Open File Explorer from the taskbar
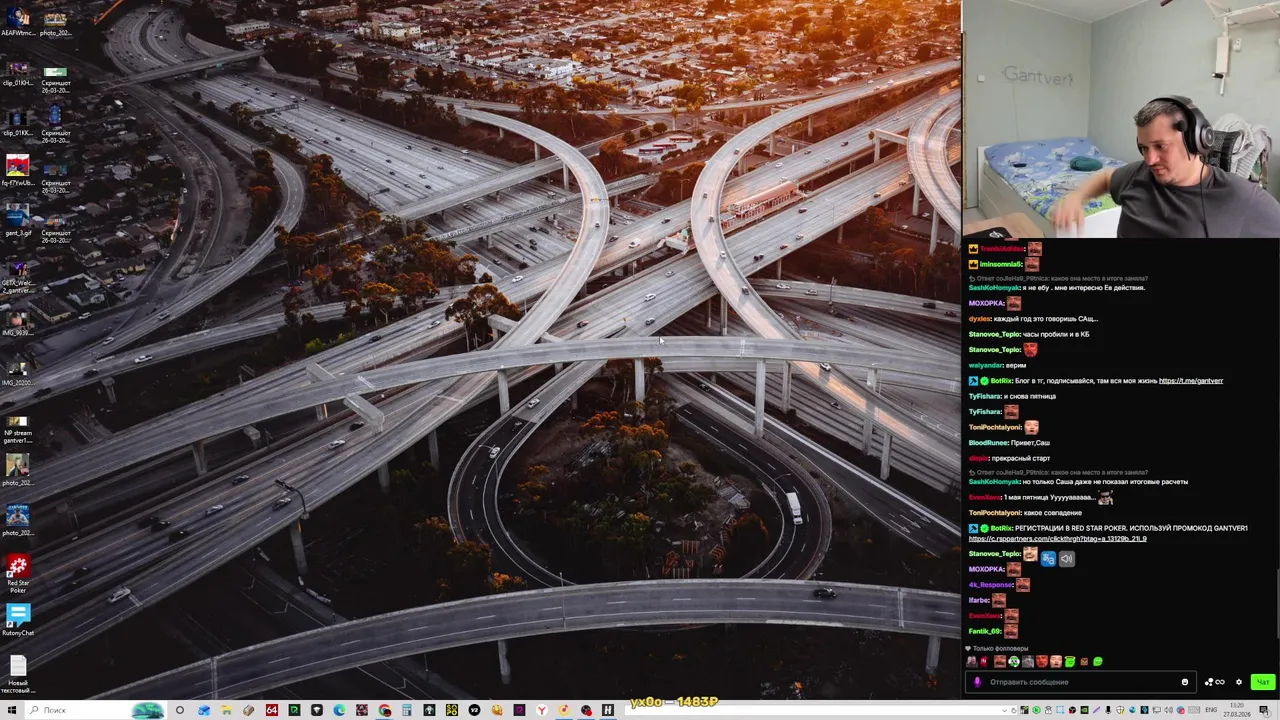Viewport: 1280px width, 720px height. click(x=227, y=710)
